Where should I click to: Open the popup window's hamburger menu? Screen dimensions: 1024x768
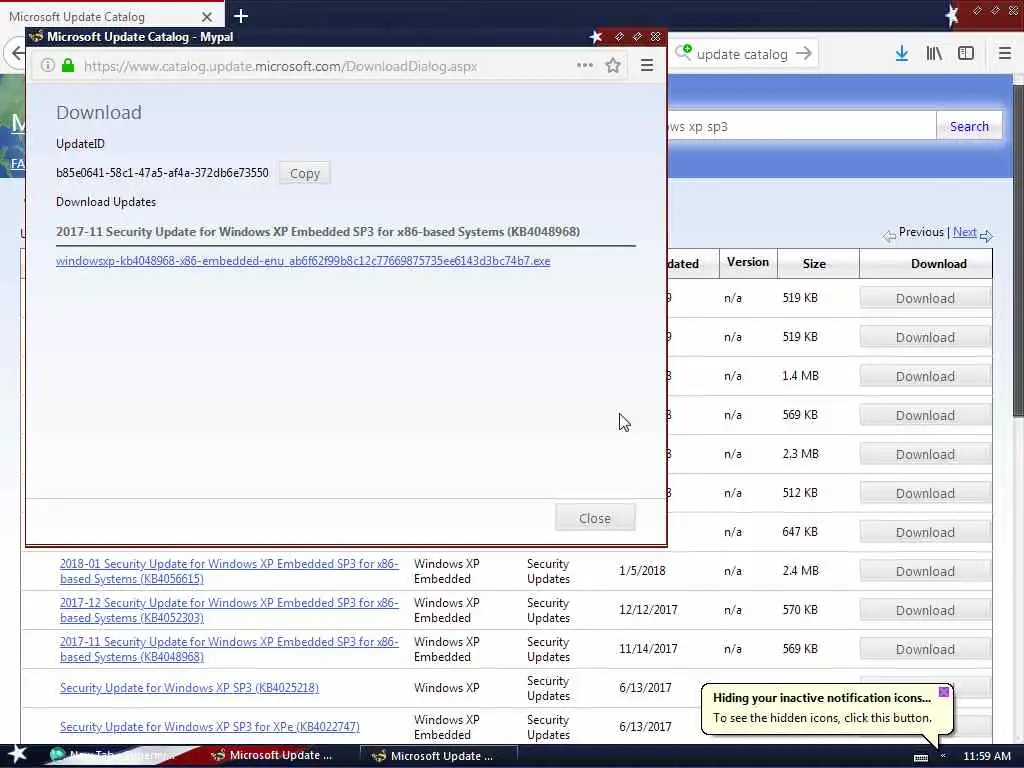coord(647,65)
